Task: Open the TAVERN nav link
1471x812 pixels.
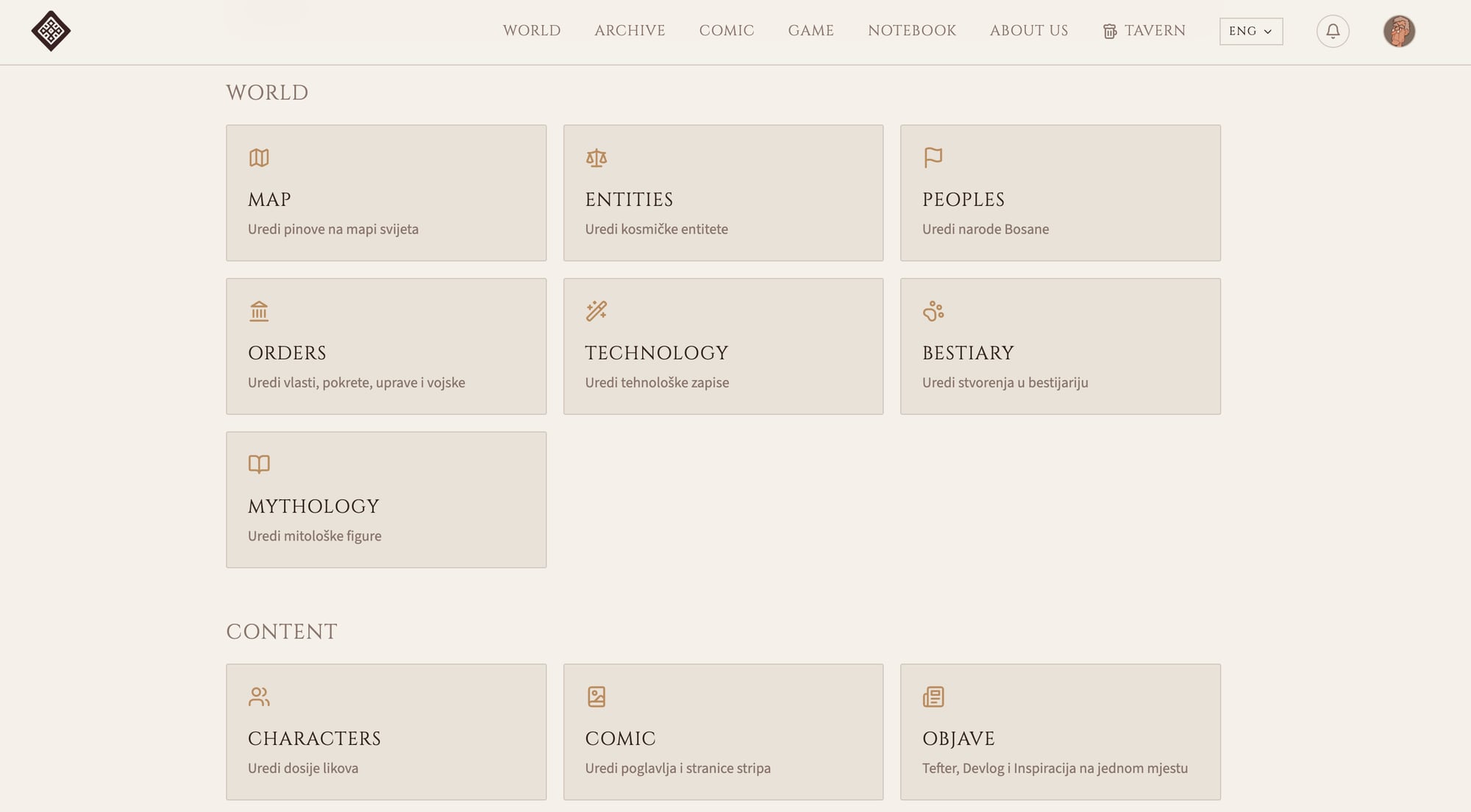Action: coord(1144,31)
